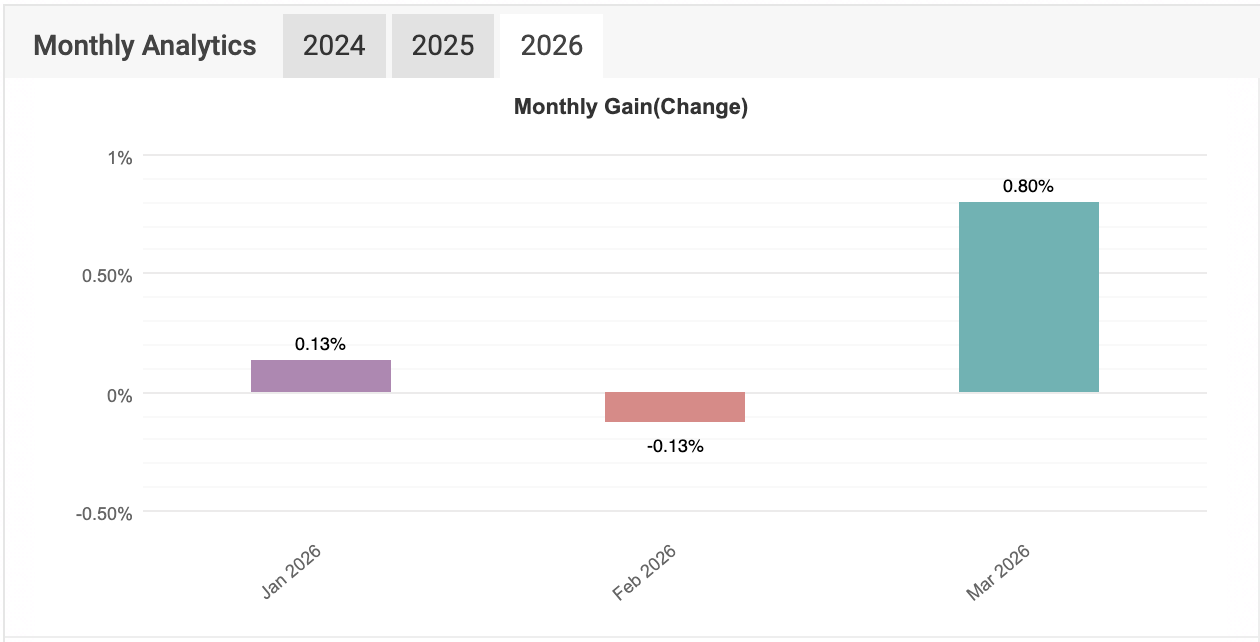Click the 0% y-axis label
The width and height of the screenshot is (1260, 642).
tap(120, 394)
